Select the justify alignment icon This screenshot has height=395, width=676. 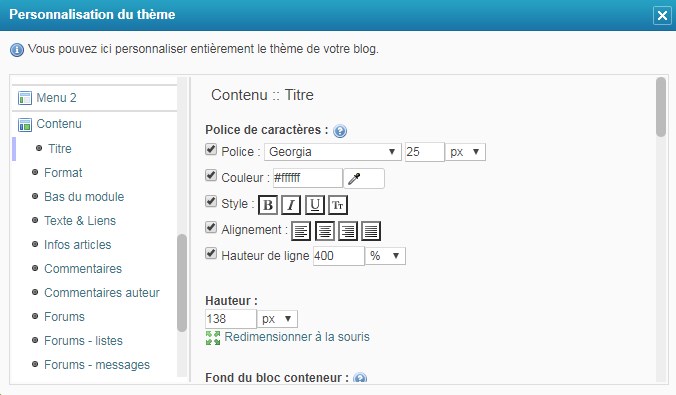pyautogui.click(x=371, y=231)
